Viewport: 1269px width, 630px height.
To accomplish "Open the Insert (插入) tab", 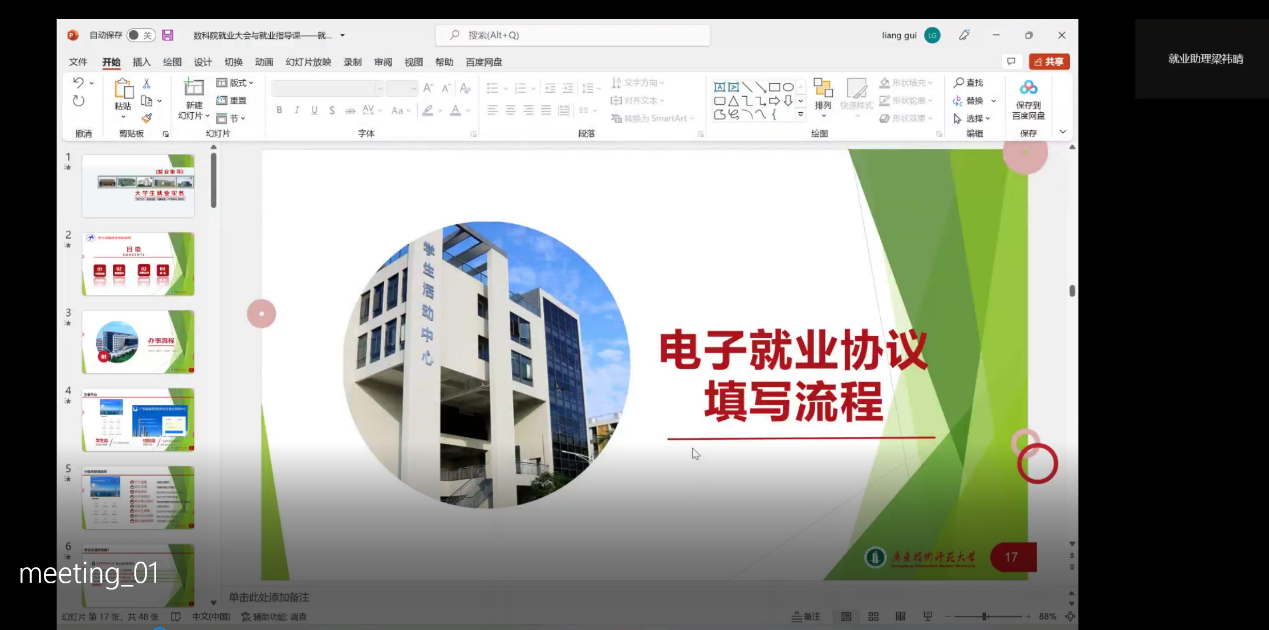I will [142, 62].
